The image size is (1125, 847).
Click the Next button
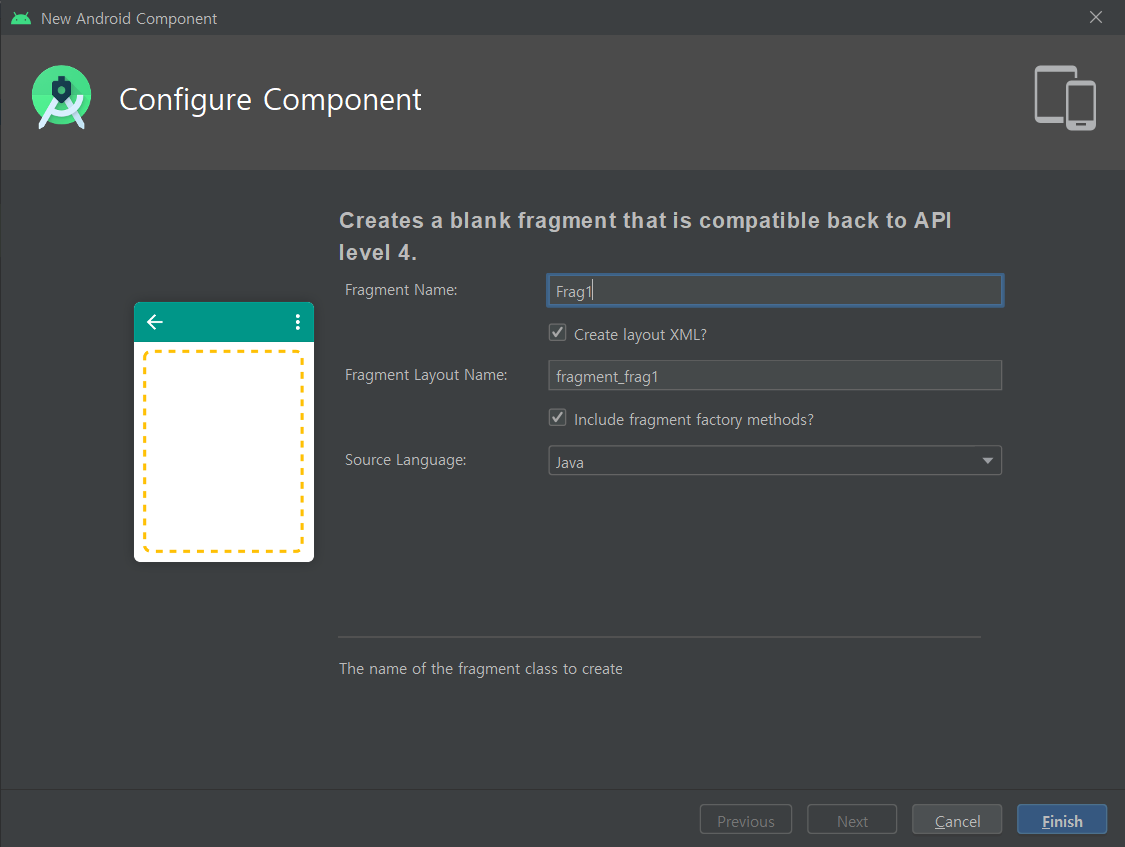point(852,820)
